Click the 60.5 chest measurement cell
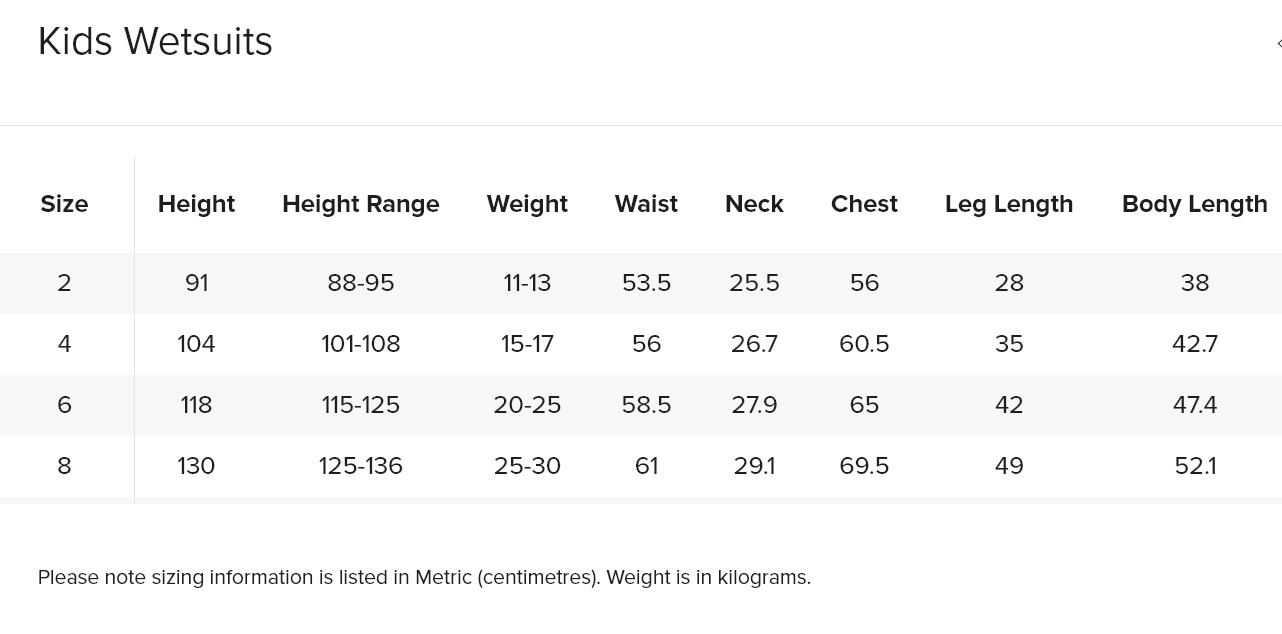The height and width of the screenshot is (634, 1282). tap(864, 344)
